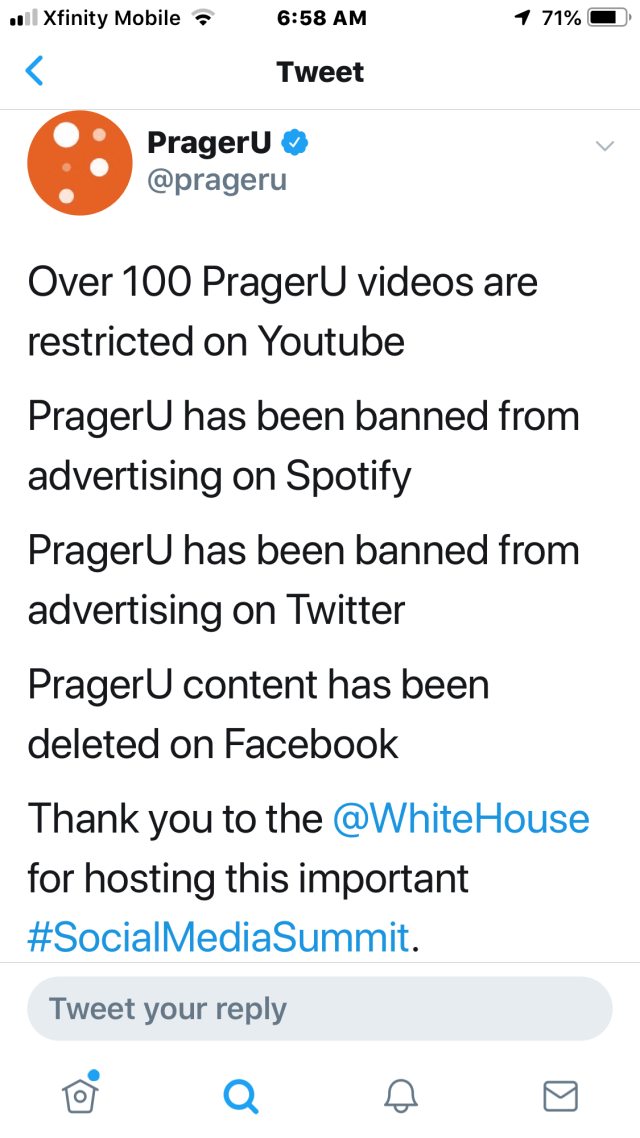
Task: Open the Notifications bell tab
Action: 400,1096
